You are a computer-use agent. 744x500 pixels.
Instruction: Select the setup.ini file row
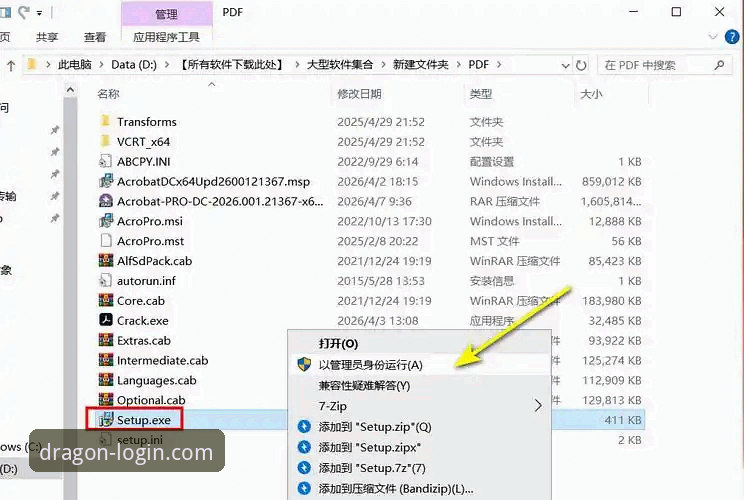pos(370,440)
